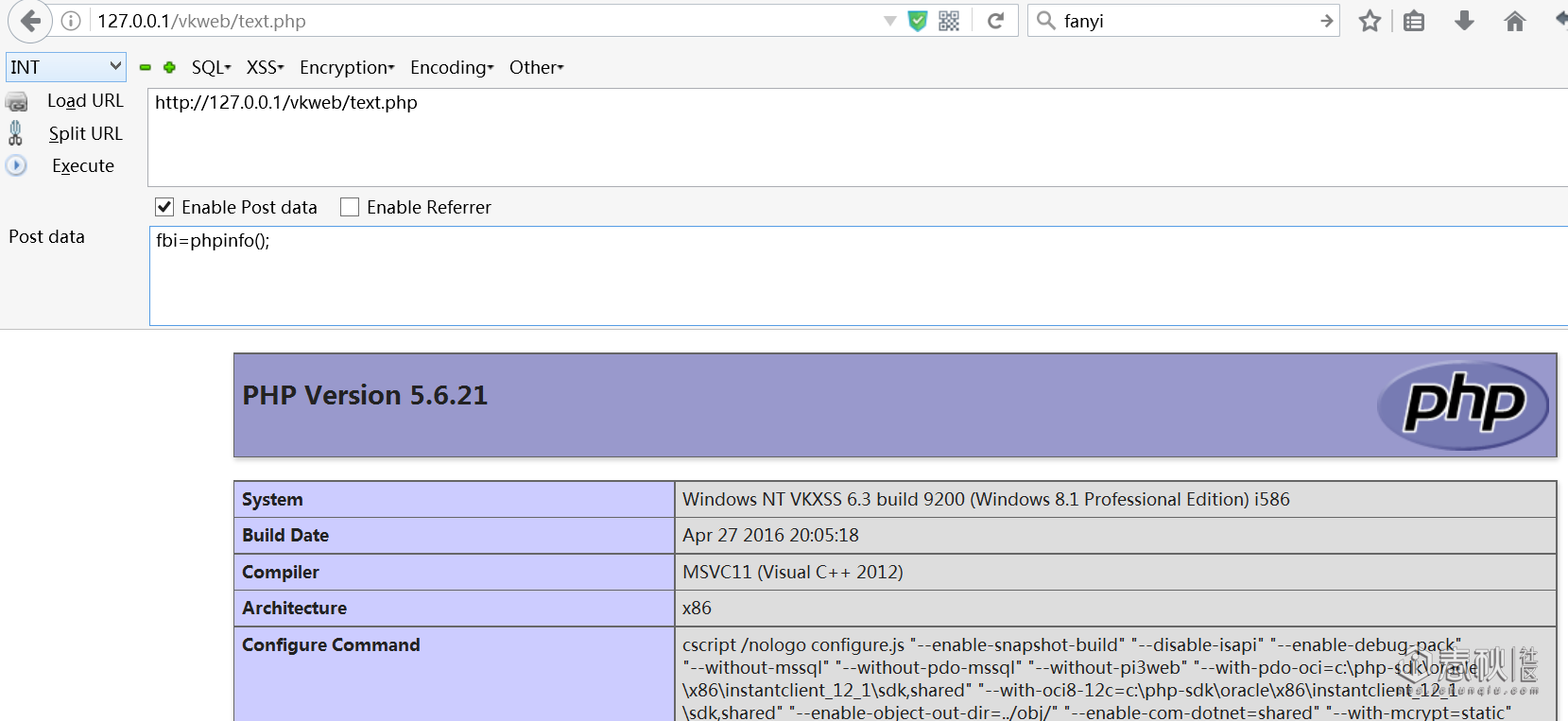Click the Load URL icon
Screen dimensions: 1568x721
pyautogui.click(x=17, y=101)
